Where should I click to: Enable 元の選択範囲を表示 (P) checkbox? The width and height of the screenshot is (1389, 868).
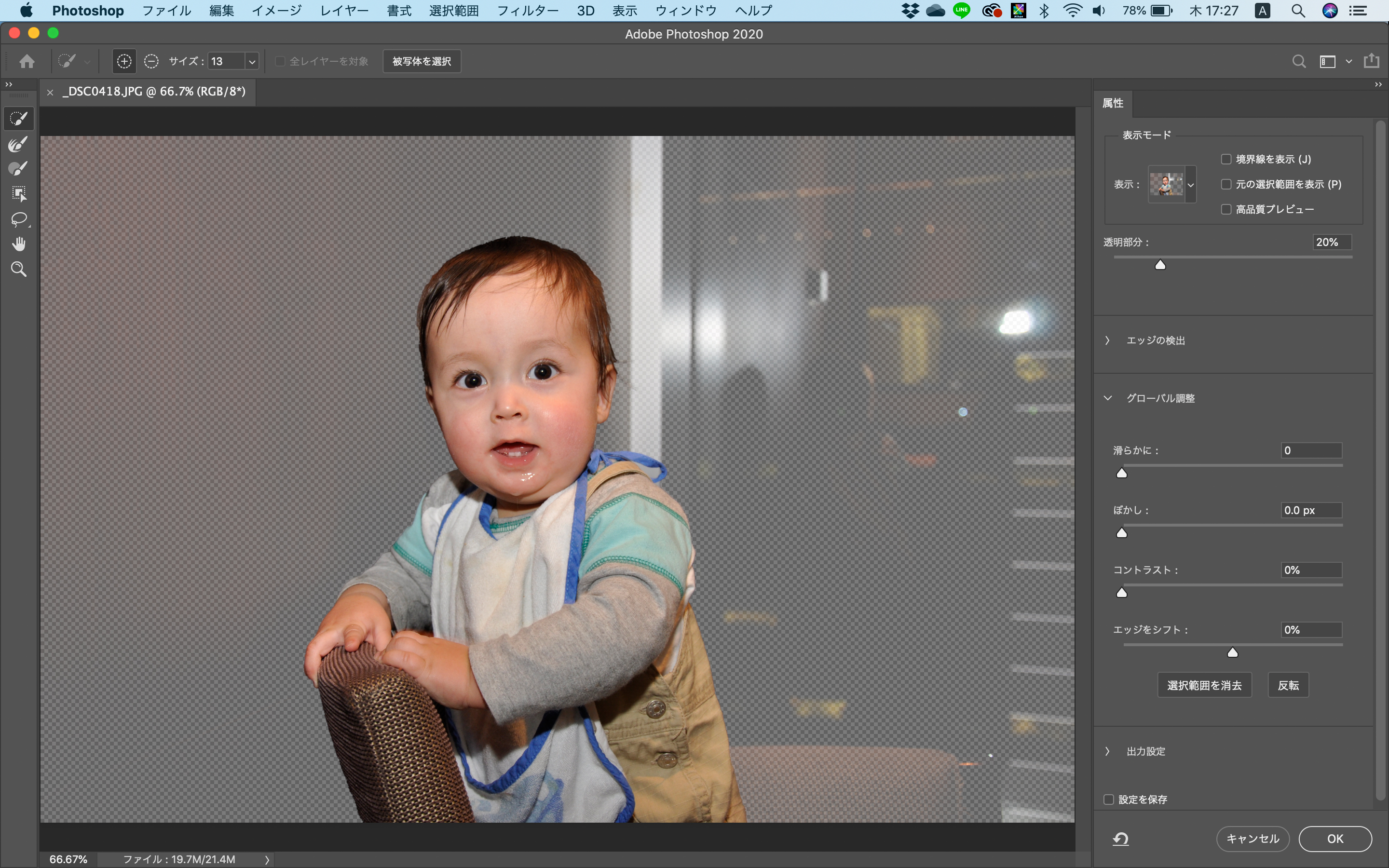(x=1227, y=184)
